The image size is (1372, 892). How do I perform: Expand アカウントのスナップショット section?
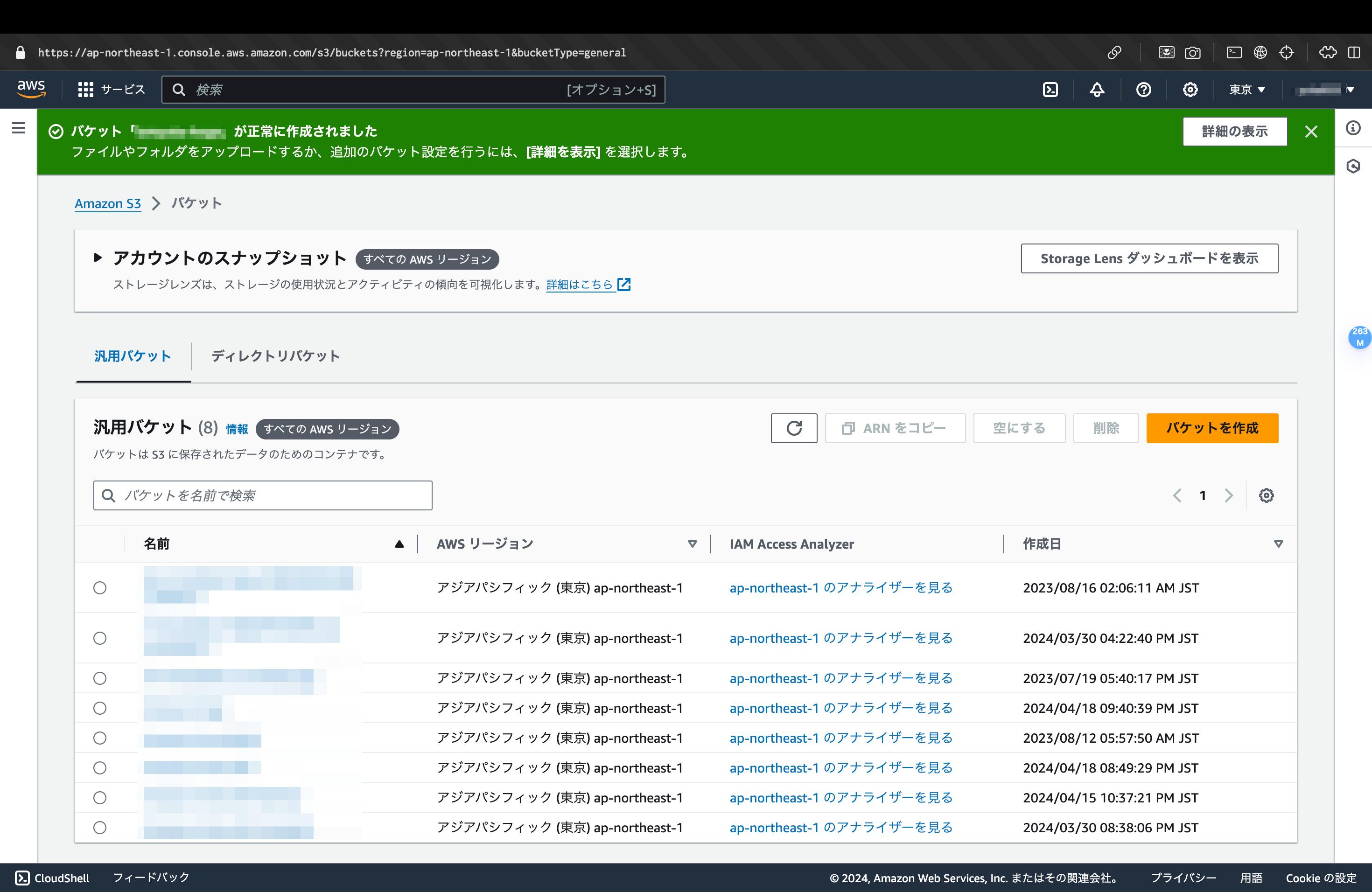[x=98, y=258]
